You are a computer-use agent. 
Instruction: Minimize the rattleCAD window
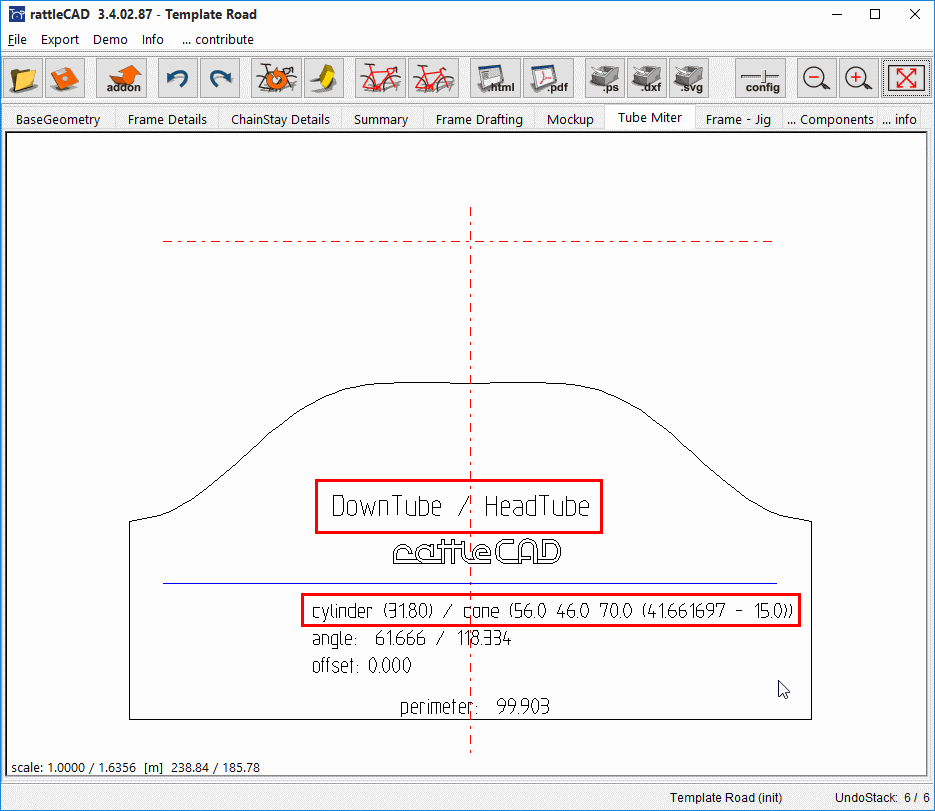click(837, 14)
